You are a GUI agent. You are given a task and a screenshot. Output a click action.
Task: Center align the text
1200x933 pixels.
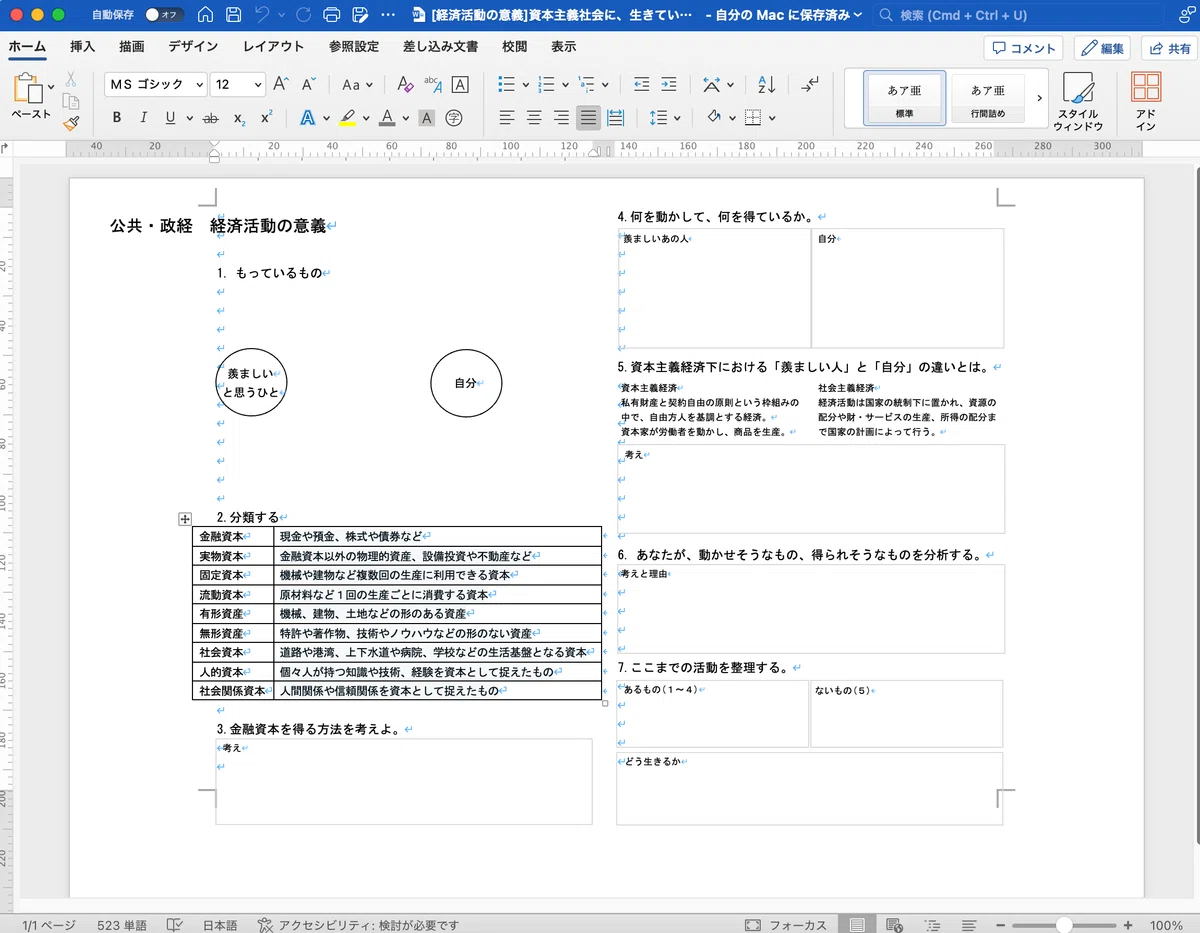tap(535, 118)
